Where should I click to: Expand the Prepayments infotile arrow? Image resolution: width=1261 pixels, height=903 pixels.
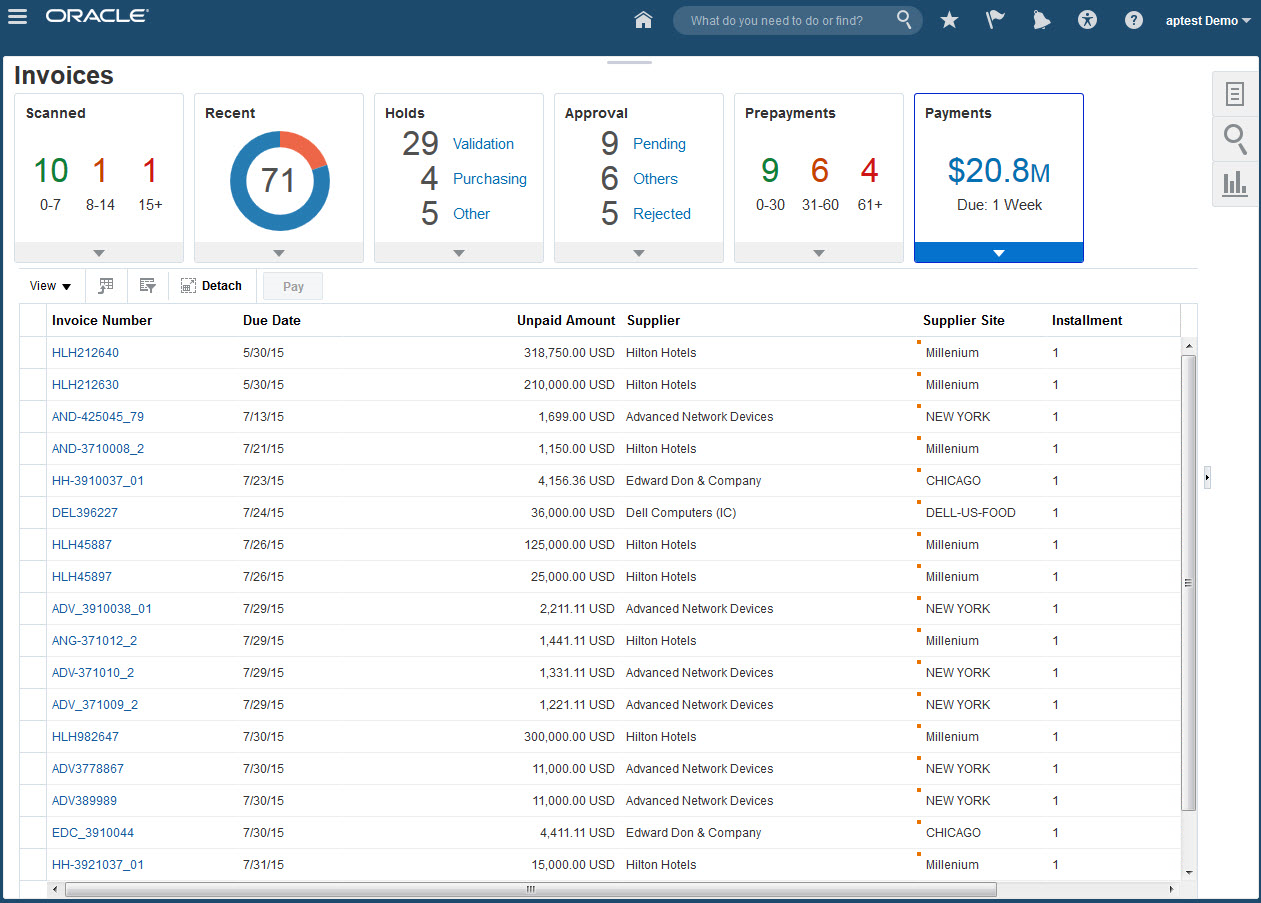(x=819, y=253)
